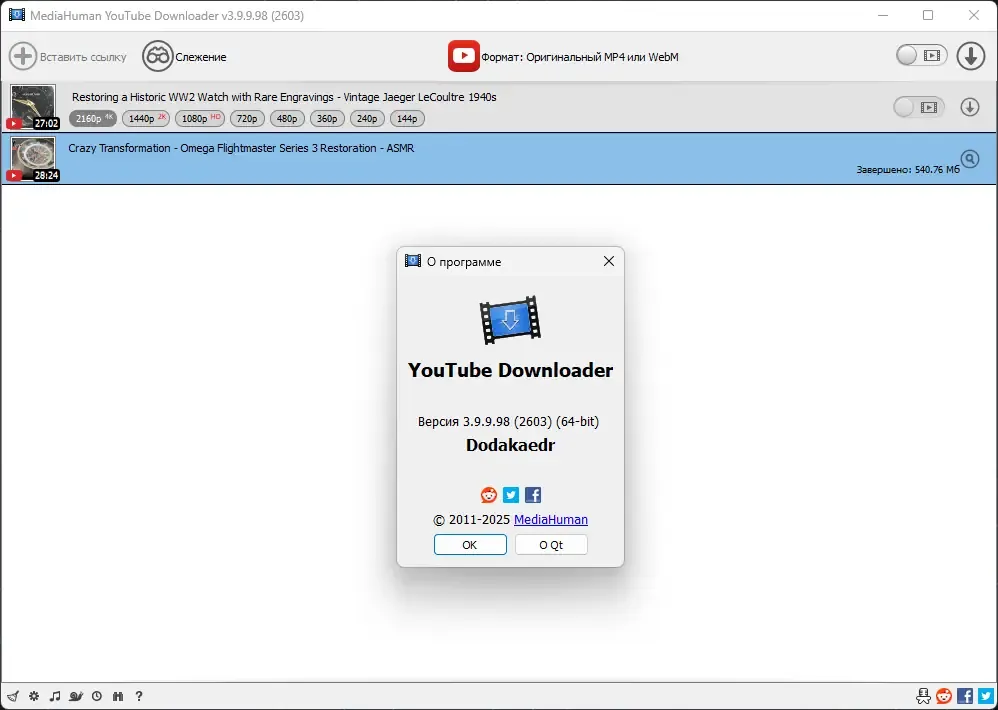This screenshot has width=998, height=710.
Task: Open the MediaHuman link in About dialog
Action: tap(551, 519)
